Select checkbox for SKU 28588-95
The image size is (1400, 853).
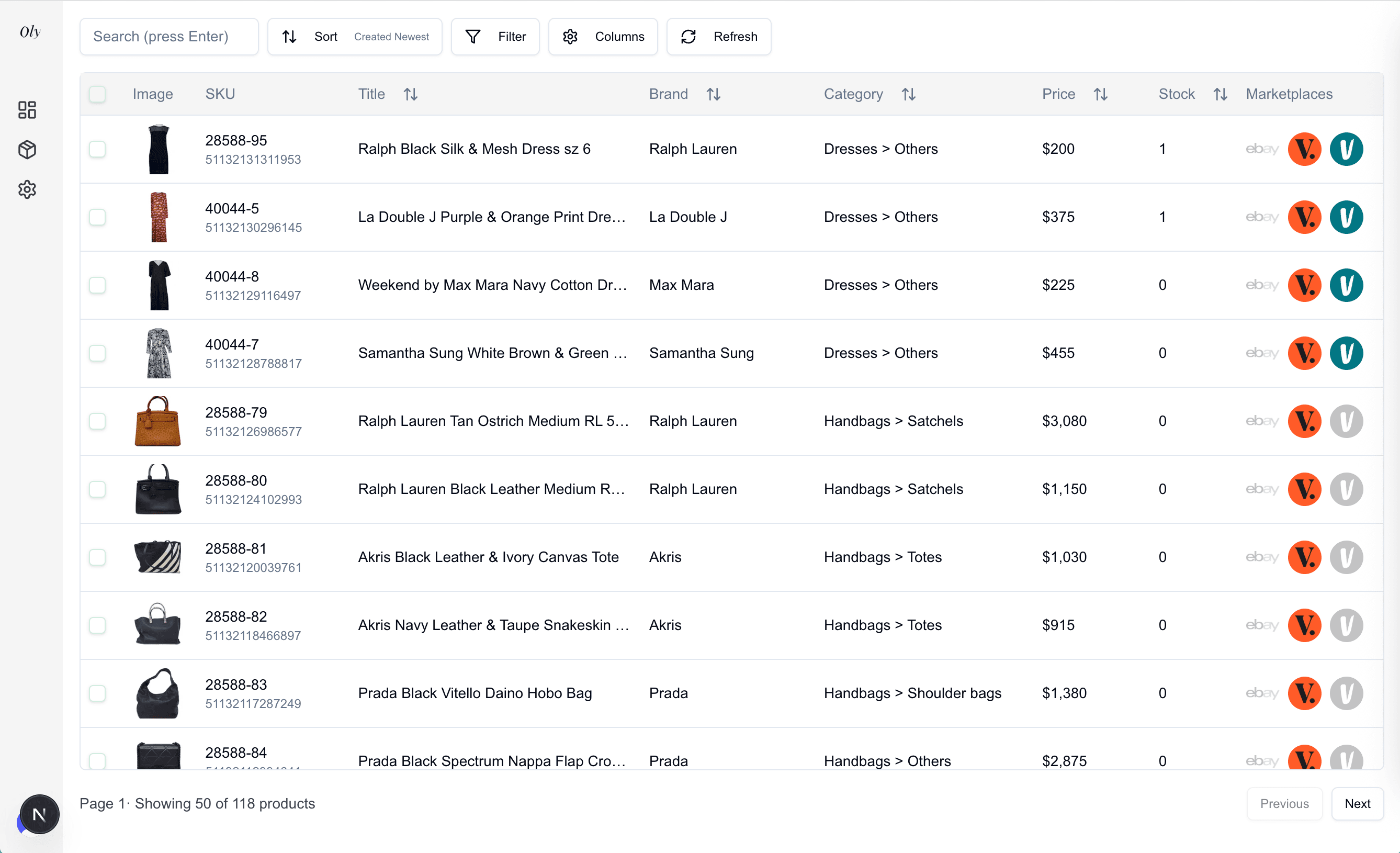97,149
